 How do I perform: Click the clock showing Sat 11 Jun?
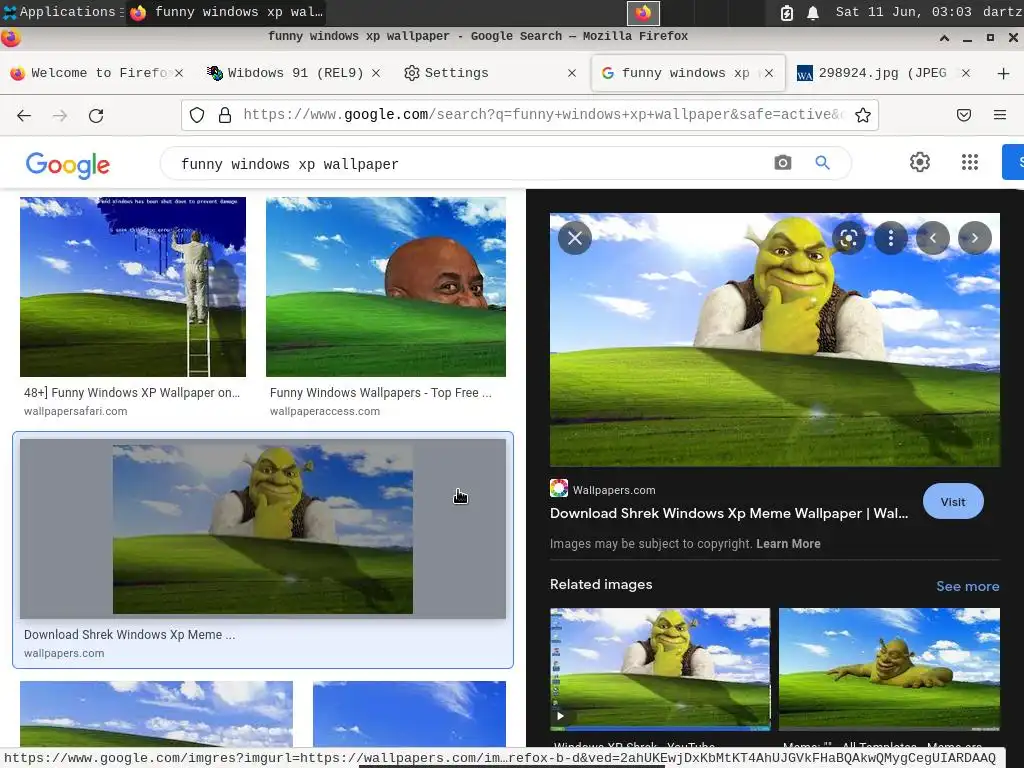[903, 12]
